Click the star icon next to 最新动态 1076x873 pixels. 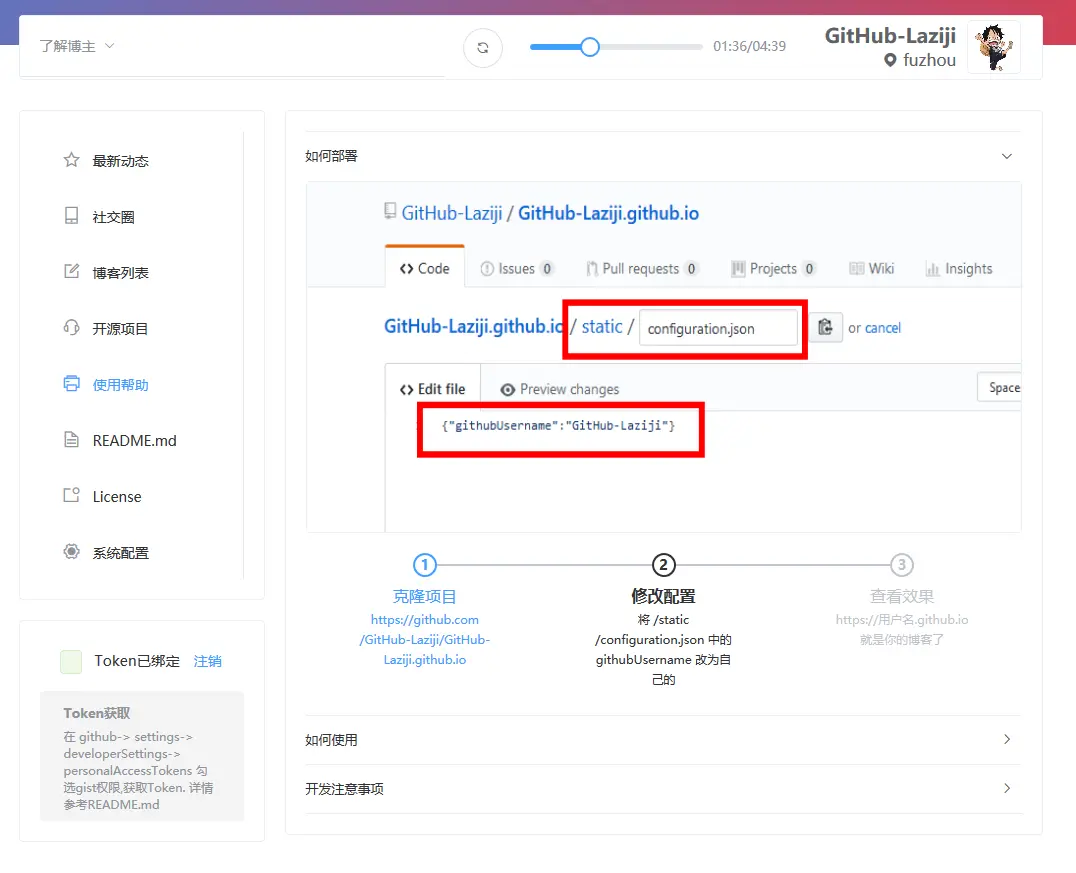(x=71, y=161)
